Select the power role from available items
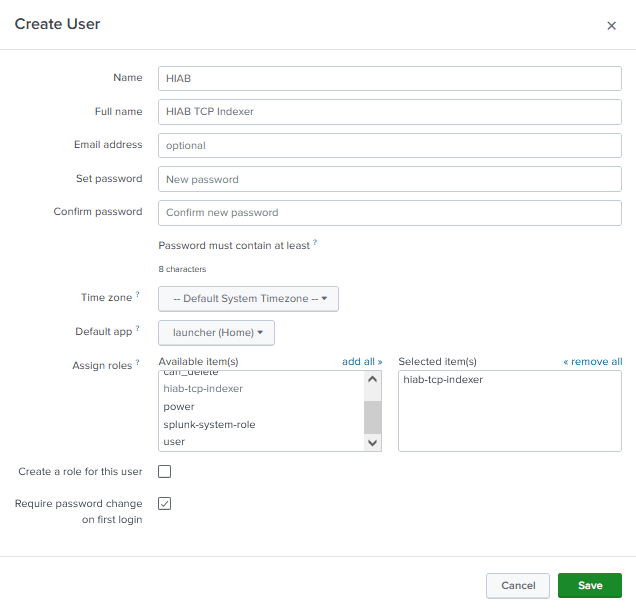 coord(179,407)
